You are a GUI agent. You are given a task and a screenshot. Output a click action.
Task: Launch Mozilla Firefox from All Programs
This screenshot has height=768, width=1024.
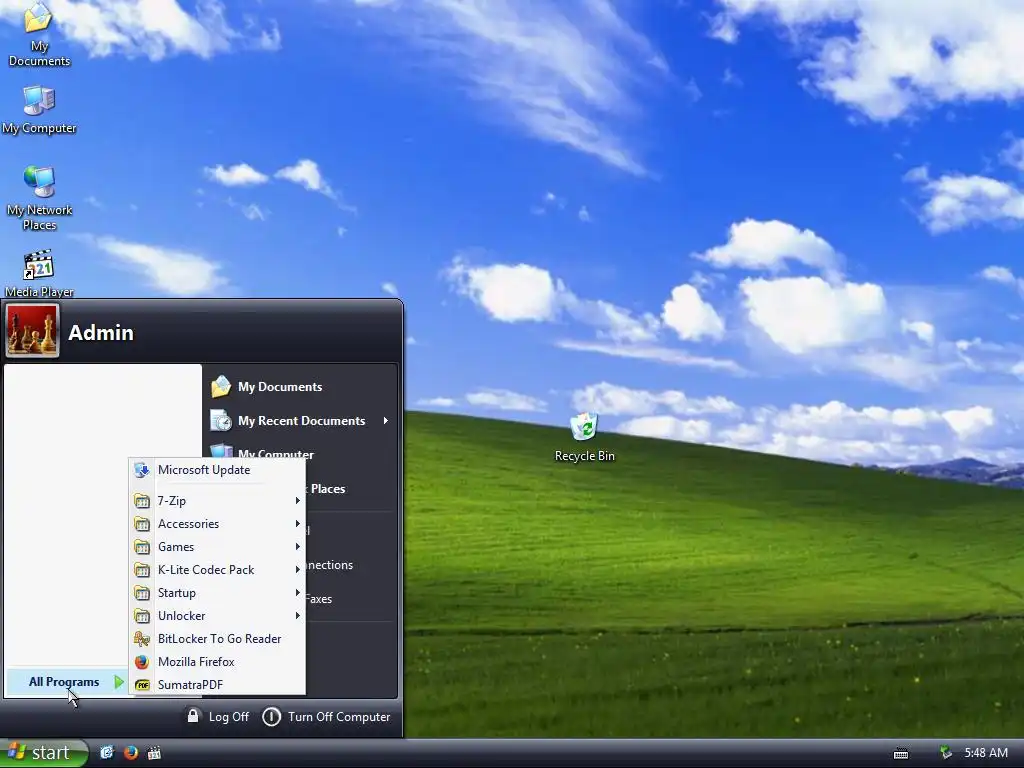click(217, 662)
